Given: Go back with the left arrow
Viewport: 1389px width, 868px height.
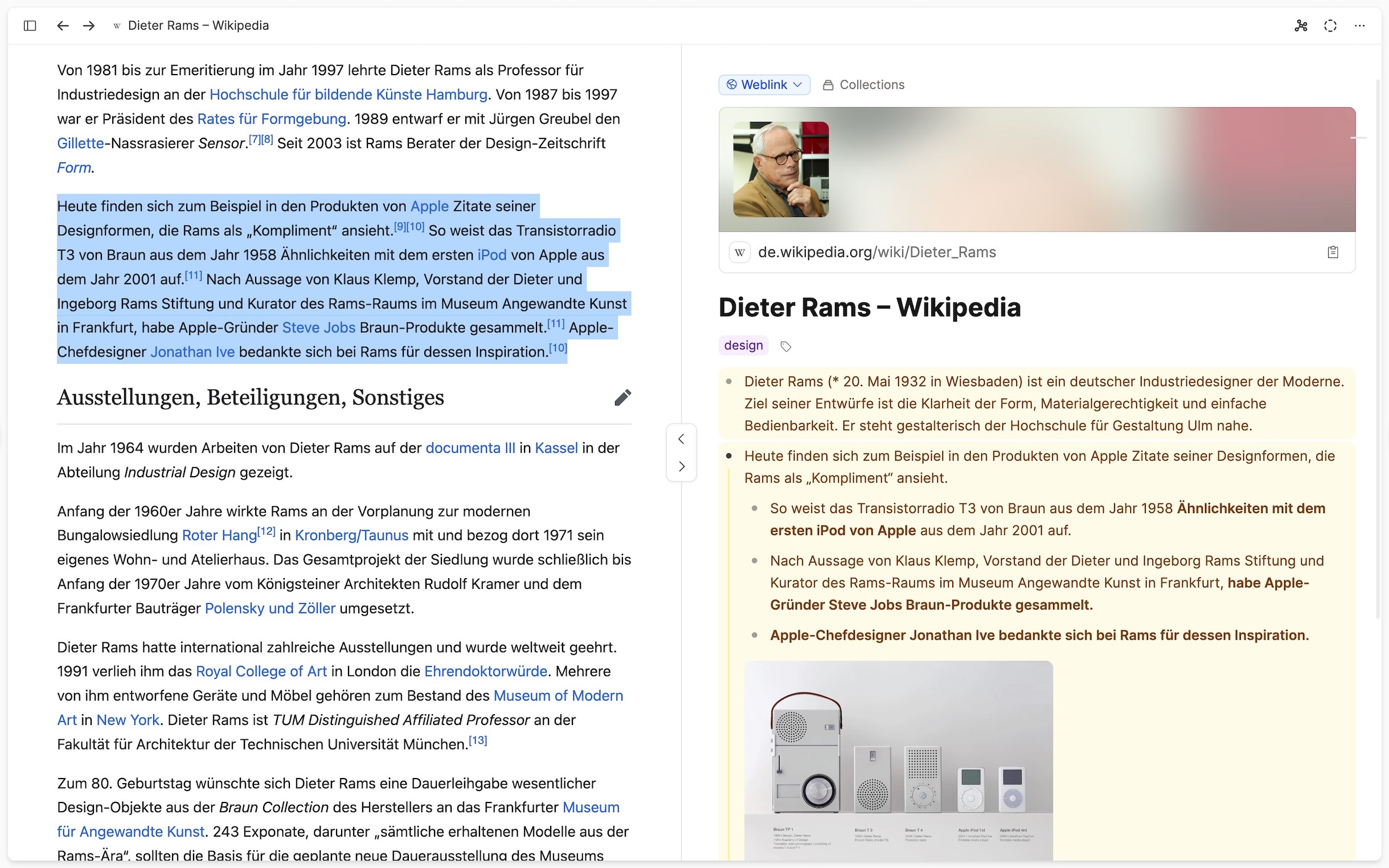Looking at the screenshot, I should (63, 25).
